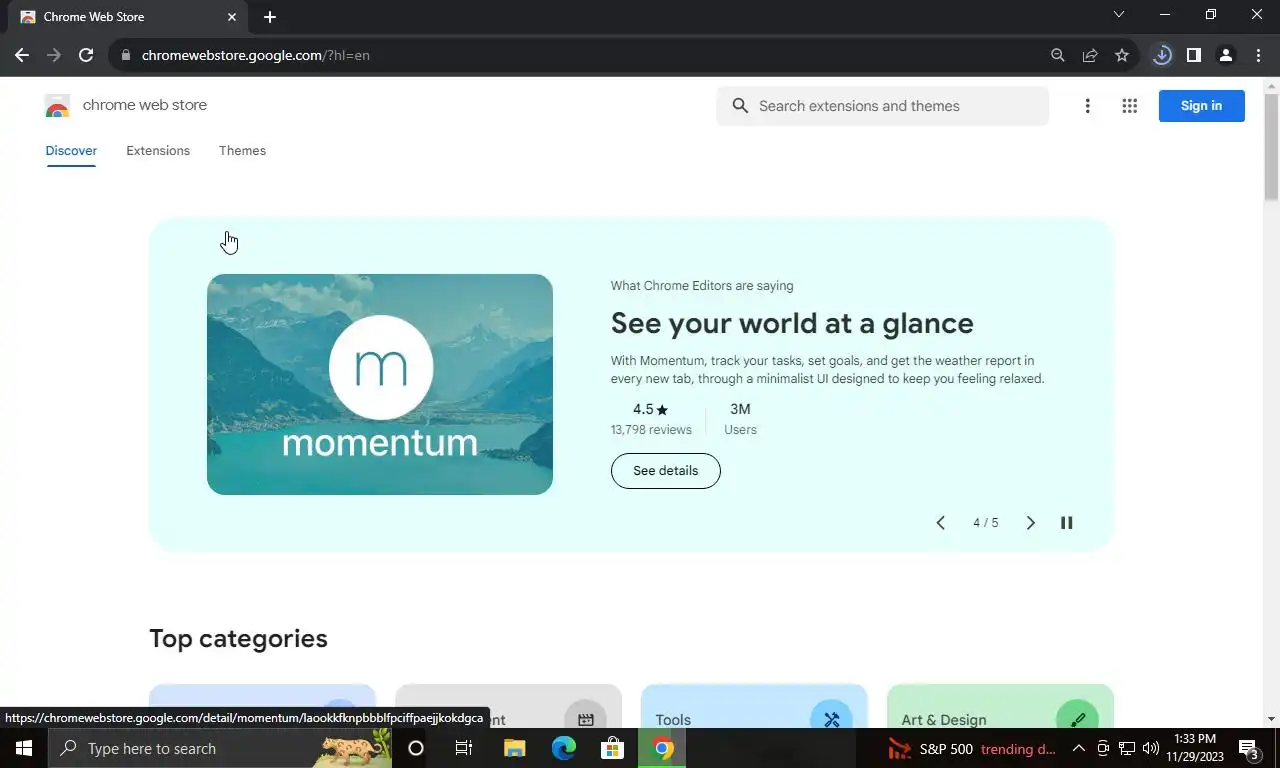Close the Chrome Web Store tab
1280x768 pixels.
[232, 17]
